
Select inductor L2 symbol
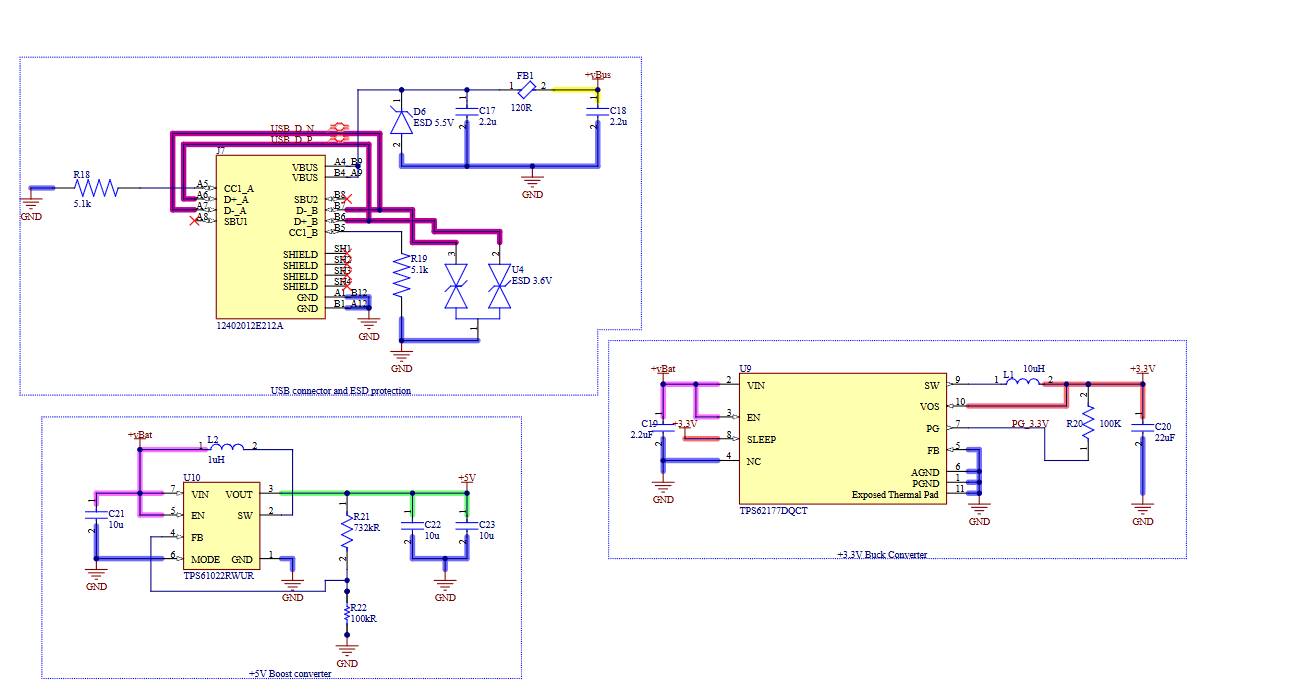click(x=226, y=446)
